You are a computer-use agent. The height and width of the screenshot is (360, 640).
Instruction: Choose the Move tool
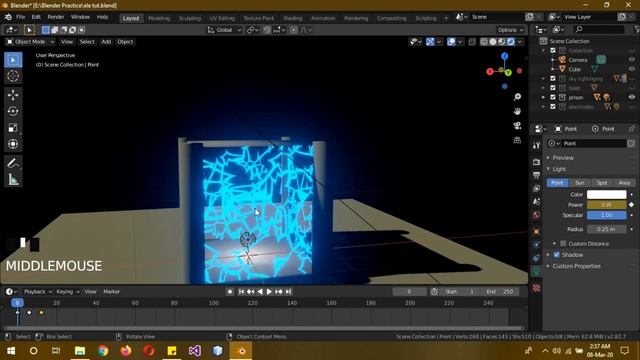(x=13, y=95)
